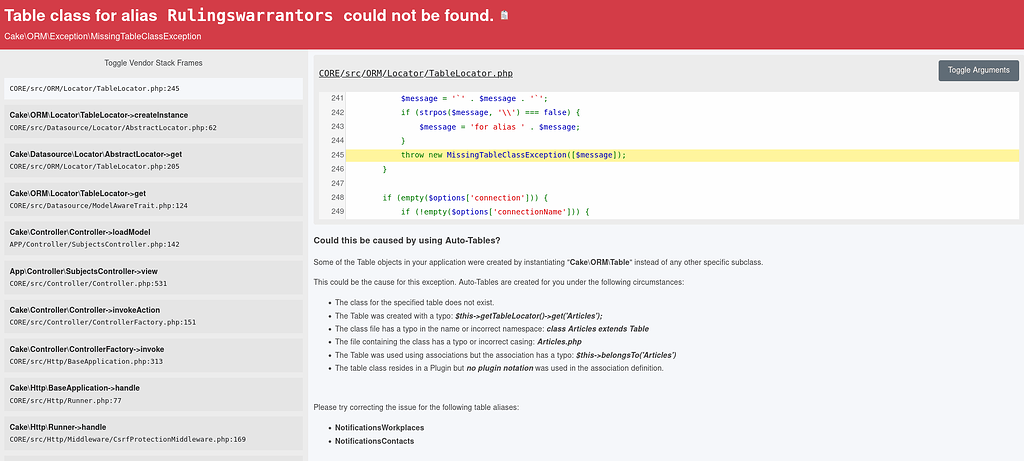Screen dimensions: 1024x461
Task: Open the CORE/src/ORM/Locator/TableLocator.php file link
Action: coord(415,73)
